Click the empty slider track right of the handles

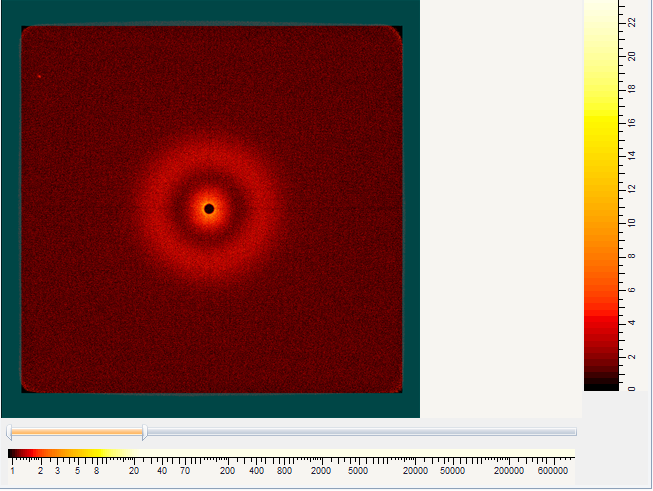360,432
